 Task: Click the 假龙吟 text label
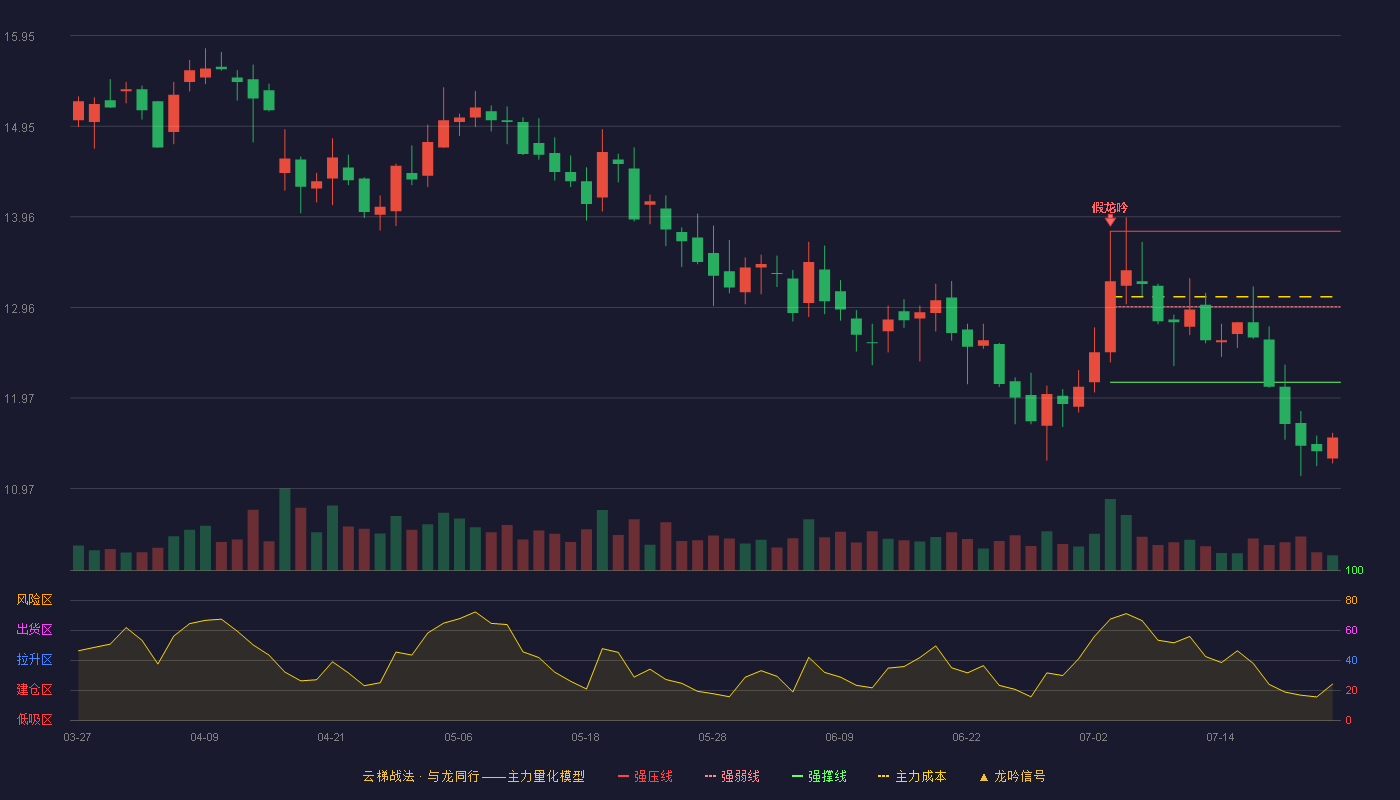pos(1110,207)
